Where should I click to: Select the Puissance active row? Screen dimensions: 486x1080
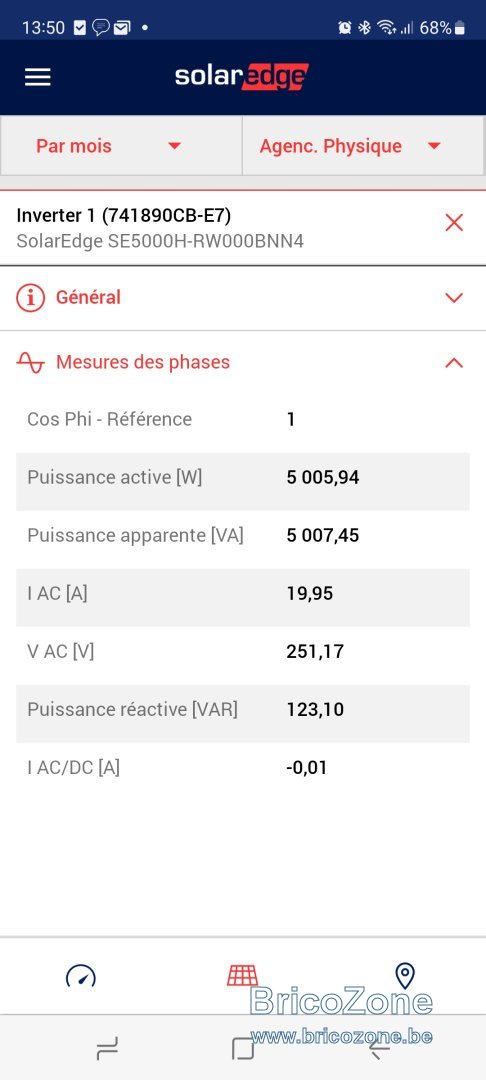coord(243,477)
